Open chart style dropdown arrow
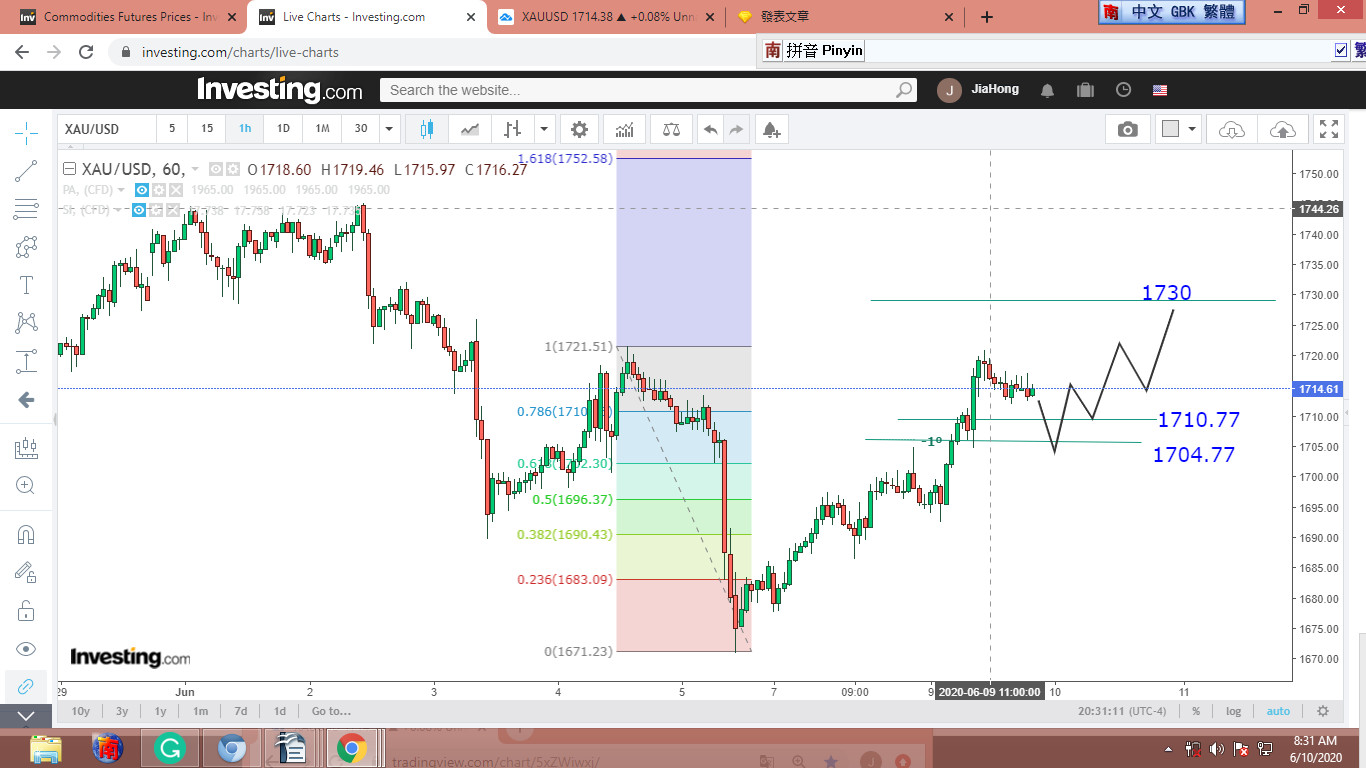The image size is (1366, 768). click(544, 129)
